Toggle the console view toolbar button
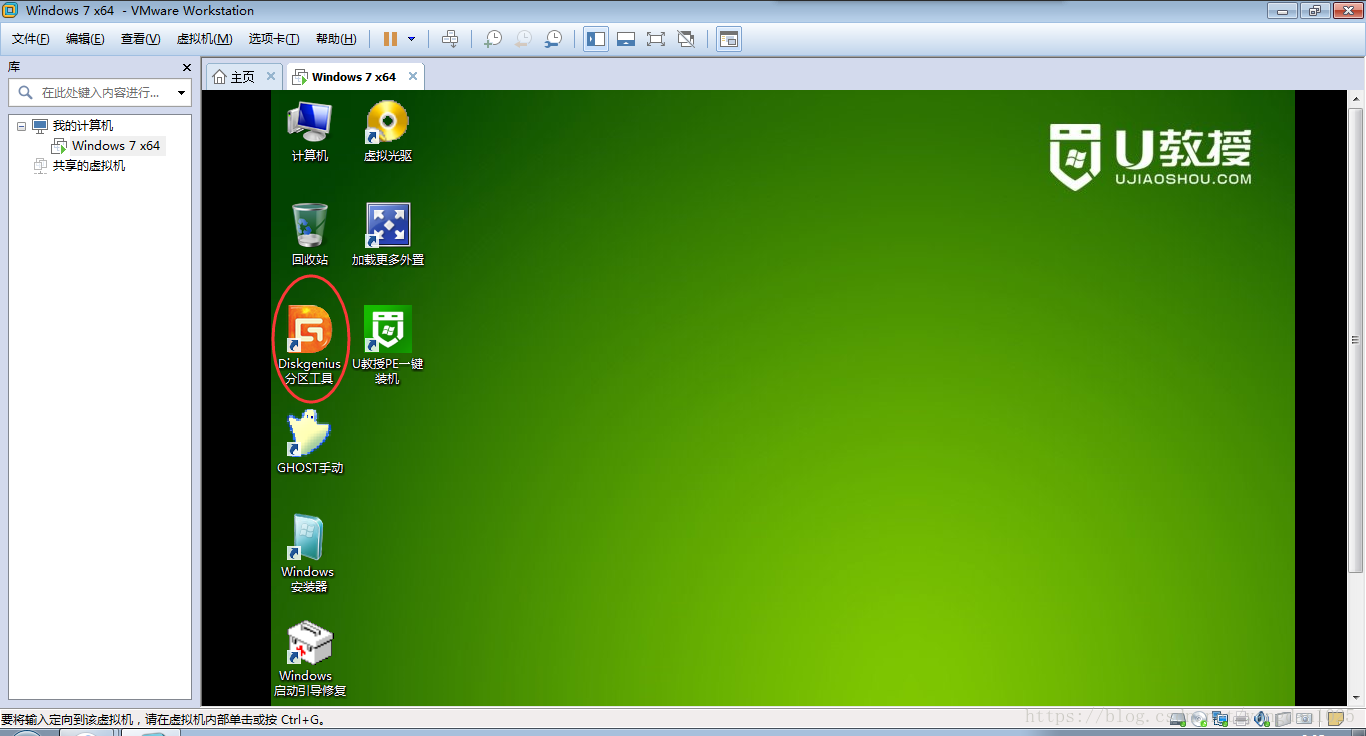The height and width of the screenshot is (736, 1366). tap(729, 39)
